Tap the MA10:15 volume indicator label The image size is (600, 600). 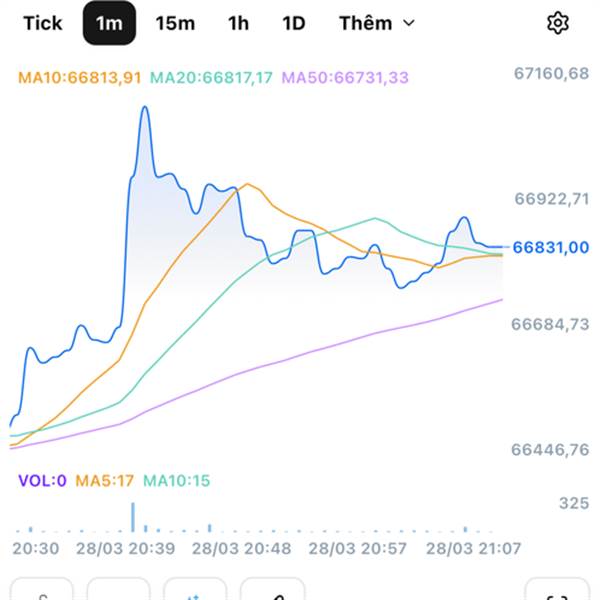(x=177, y=481)
